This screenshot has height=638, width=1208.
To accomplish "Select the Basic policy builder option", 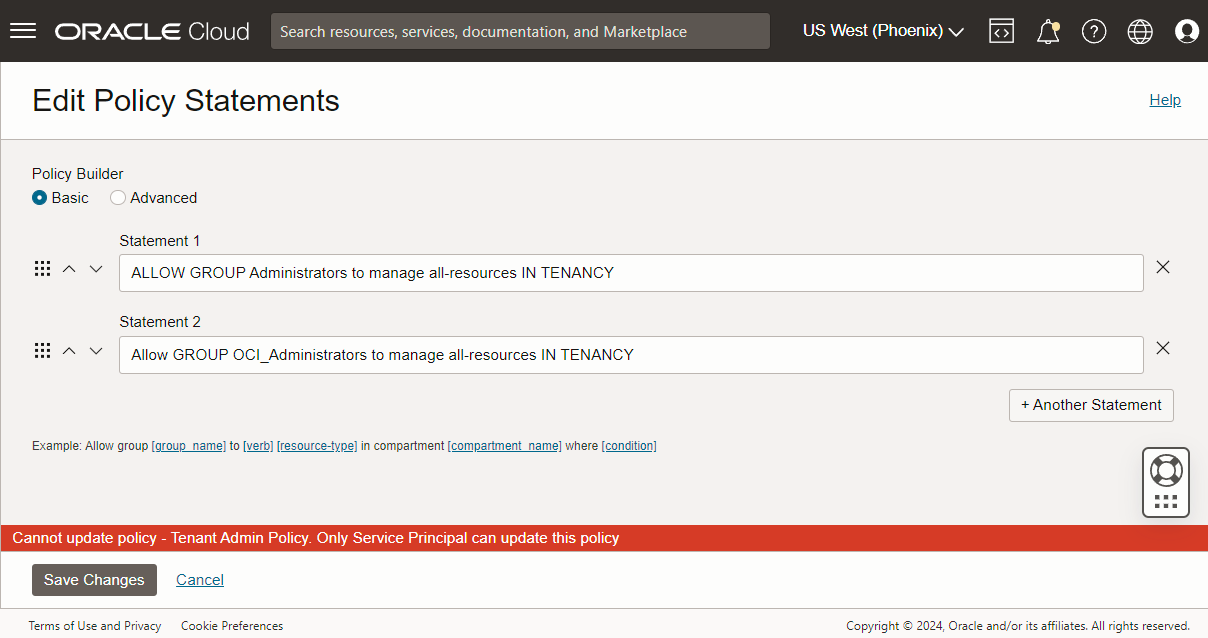I will 40,198.
